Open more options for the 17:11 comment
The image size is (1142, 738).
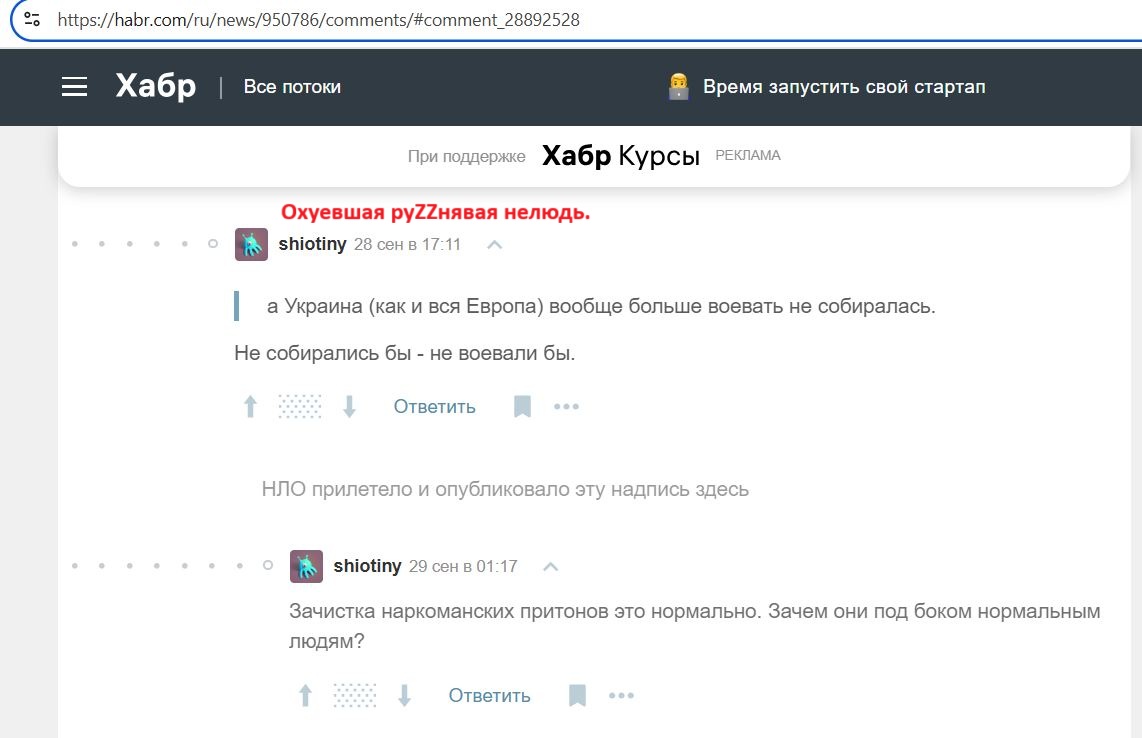pyautogui.click(x=566, y=407)
